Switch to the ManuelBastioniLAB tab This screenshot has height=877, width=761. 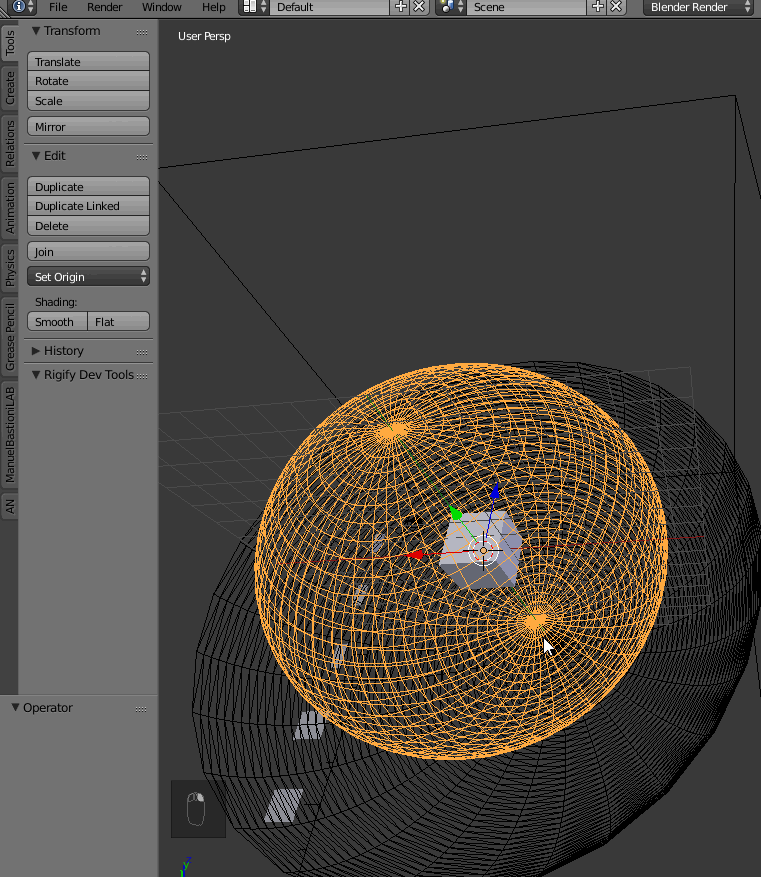click(x=10, y=434)
